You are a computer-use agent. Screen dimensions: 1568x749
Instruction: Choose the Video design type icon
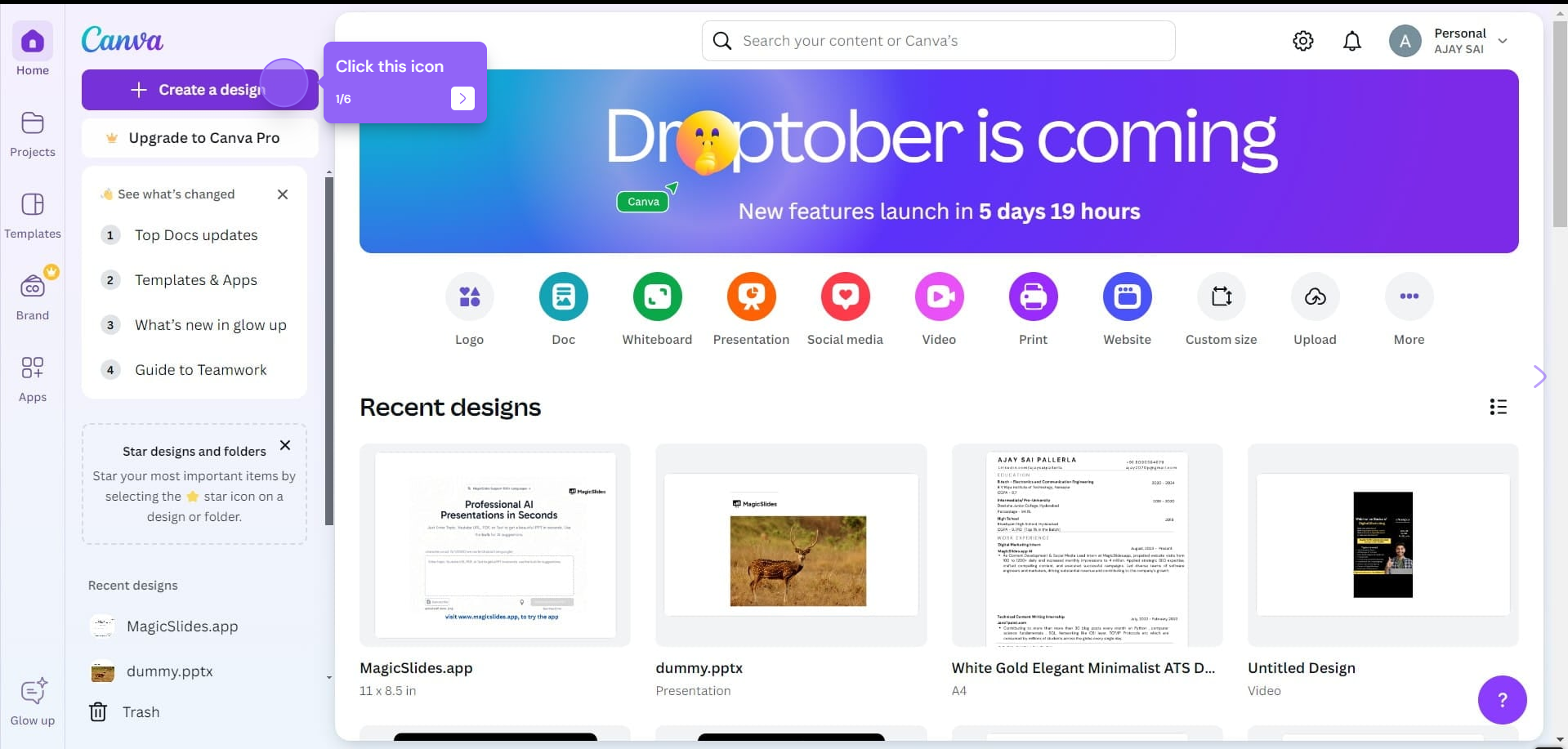point(940,296)
